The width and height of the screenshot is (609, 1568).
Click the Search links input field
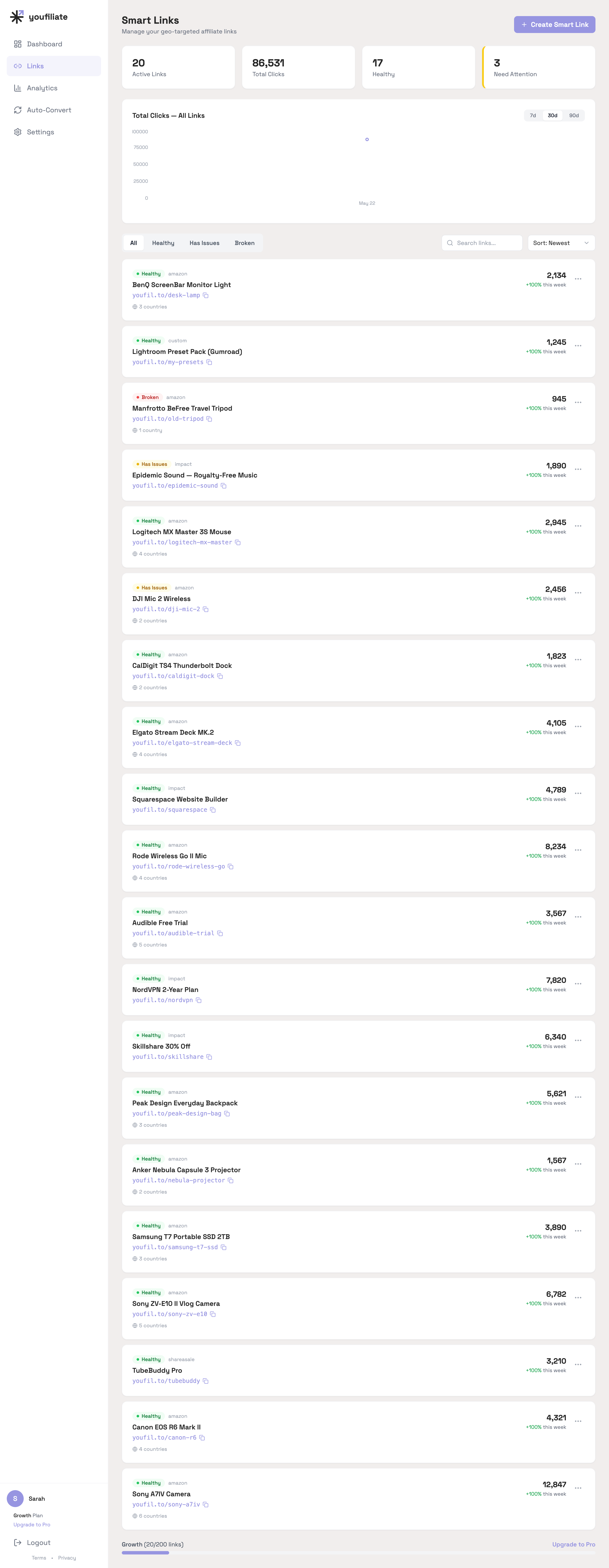[x=482, y=243]
